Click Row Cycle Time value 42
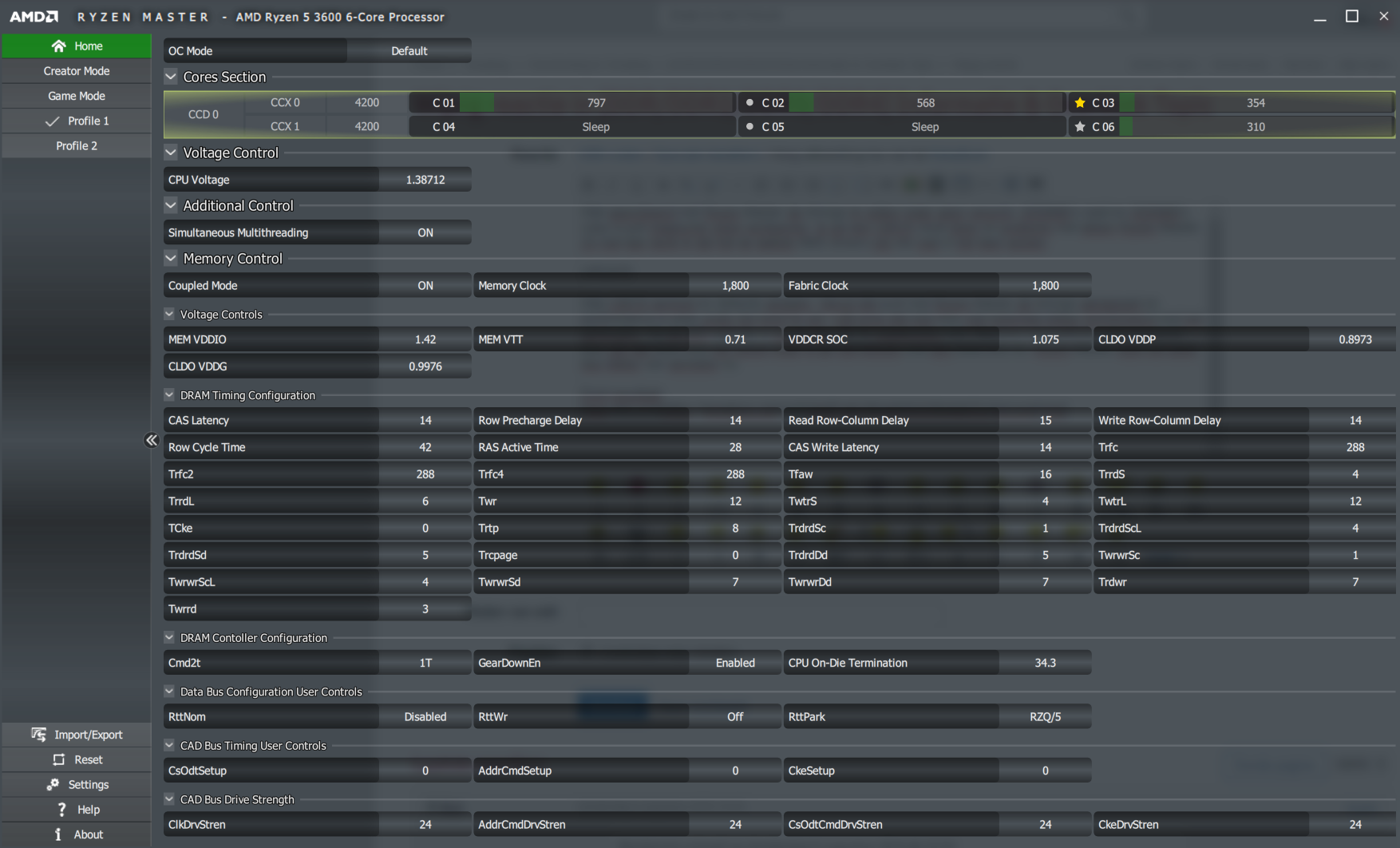 point(425,447)
